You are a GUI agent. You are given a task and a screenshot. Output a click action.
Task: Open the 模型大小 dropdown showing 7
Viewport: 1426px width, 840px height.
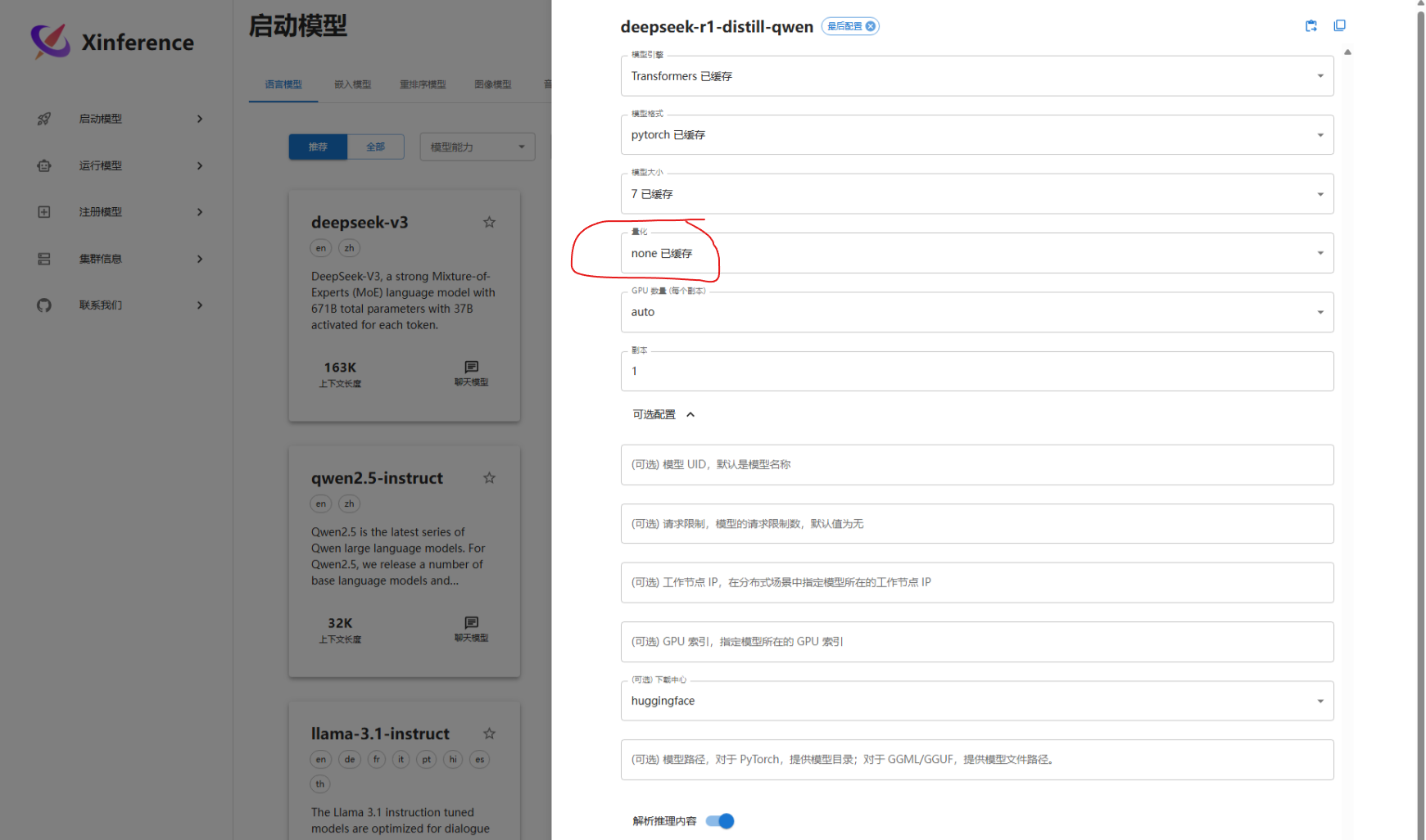click(x=977, y=194)
